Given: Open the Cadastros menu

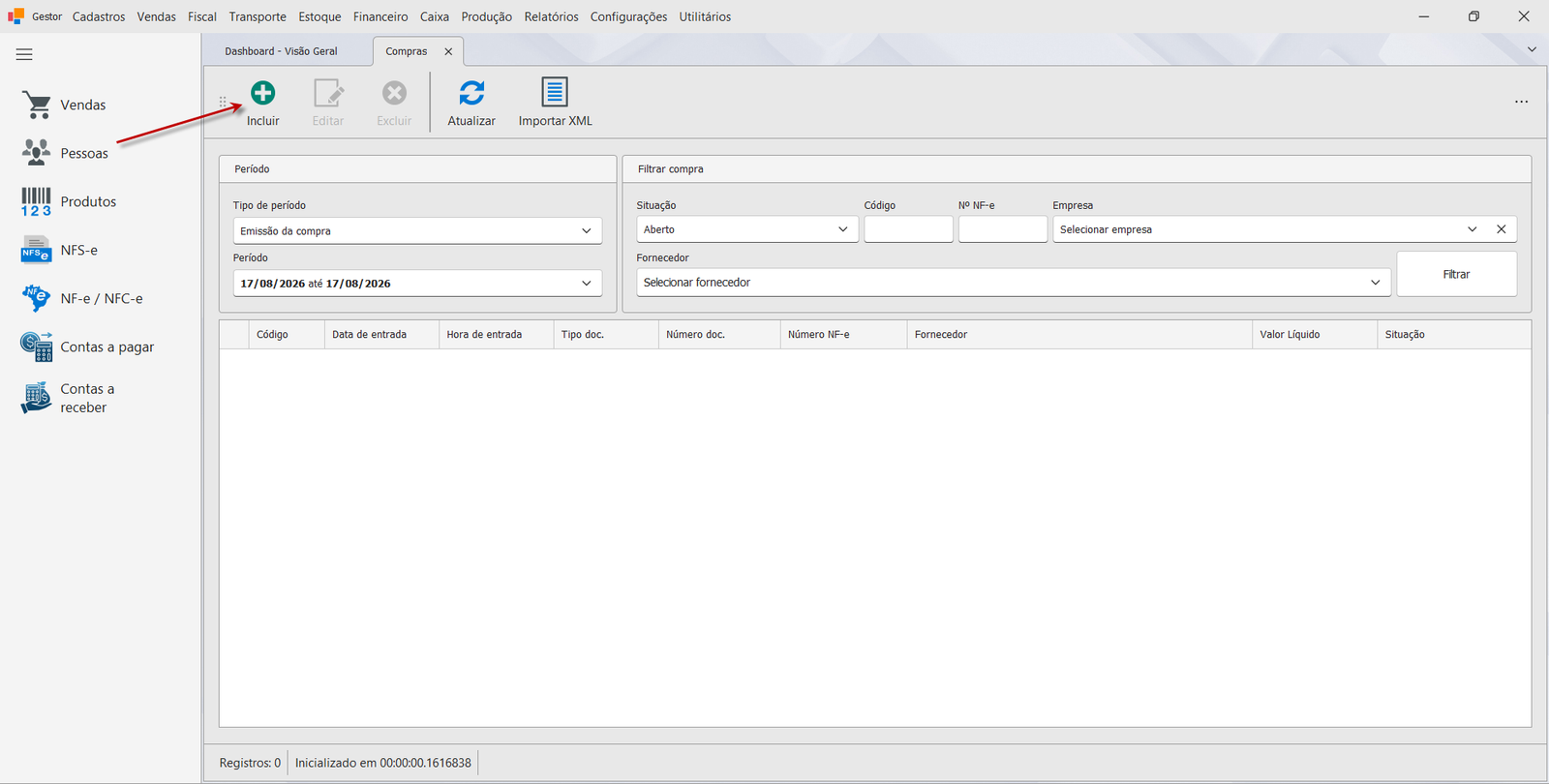Looking at the screenshot, I should pyautogui.click(x=99, y=16).
